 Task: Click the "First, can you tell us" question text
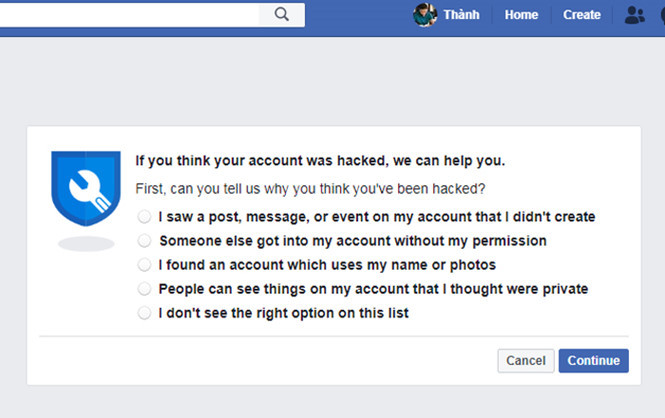tap(311, 189)
